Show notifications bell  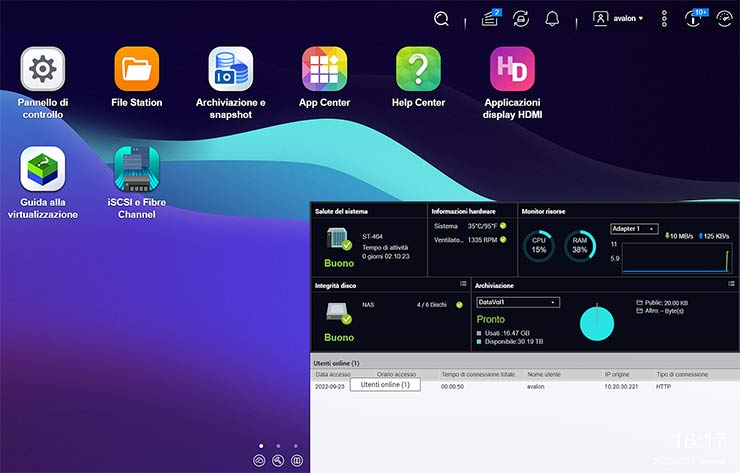pos(552,18)
